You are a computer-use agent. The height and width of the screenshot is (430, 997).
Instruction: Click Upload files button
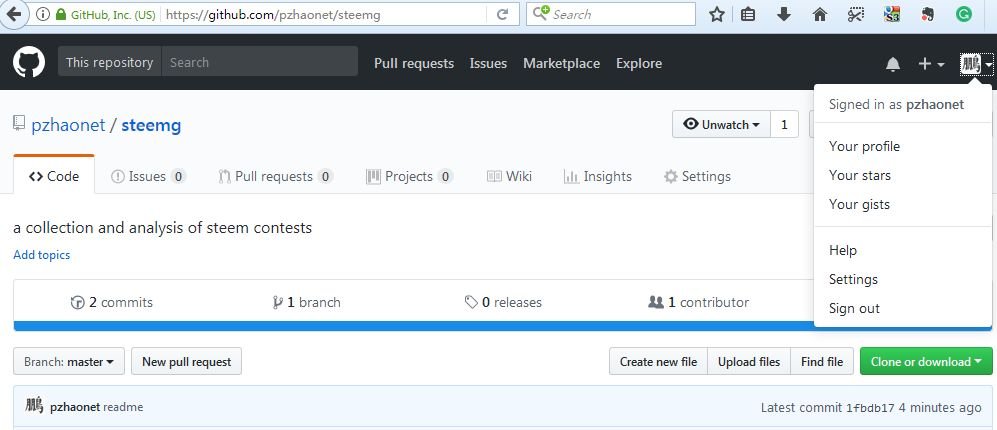(749, 361)
